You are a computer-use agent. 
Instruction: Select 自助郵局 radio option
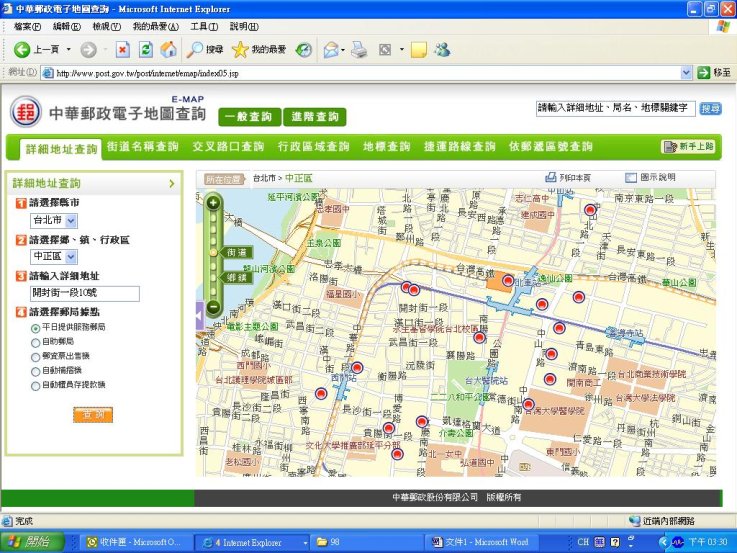pyautogui.click(x=35, y=343)
